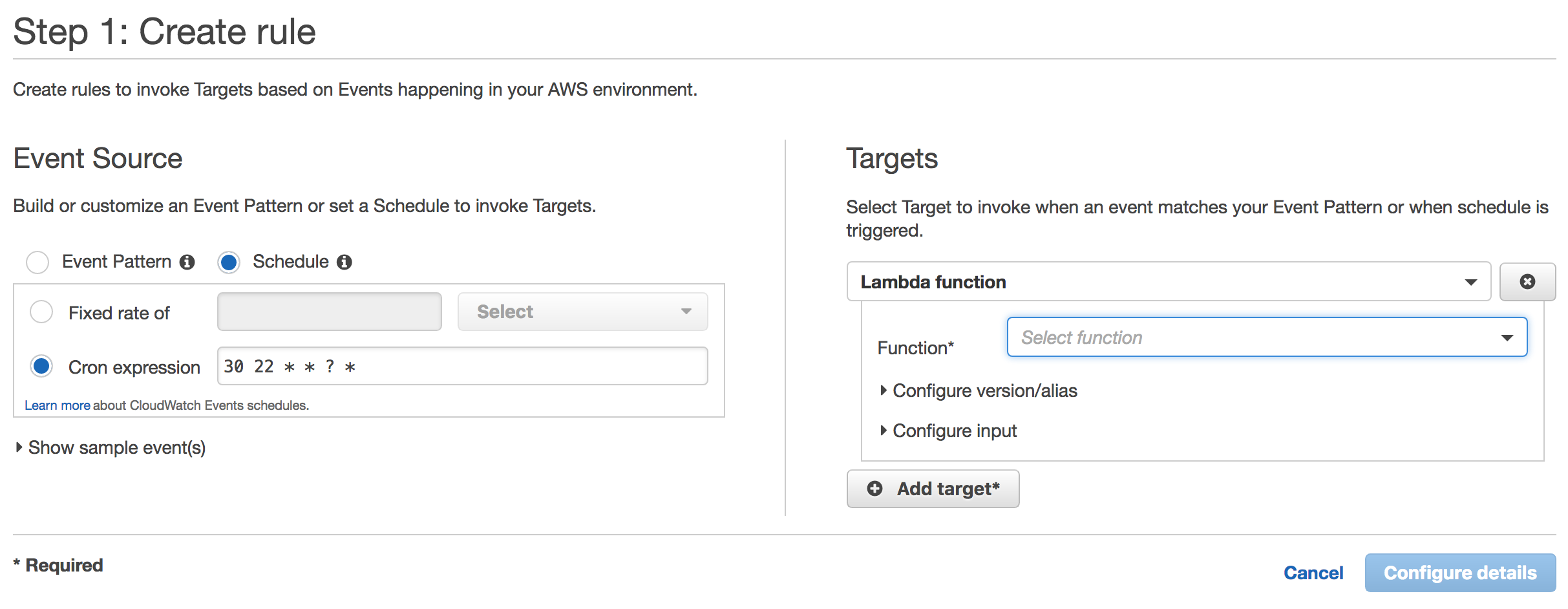
Task: Click the plus icon on Add target
Action: [x=874, y=489]
